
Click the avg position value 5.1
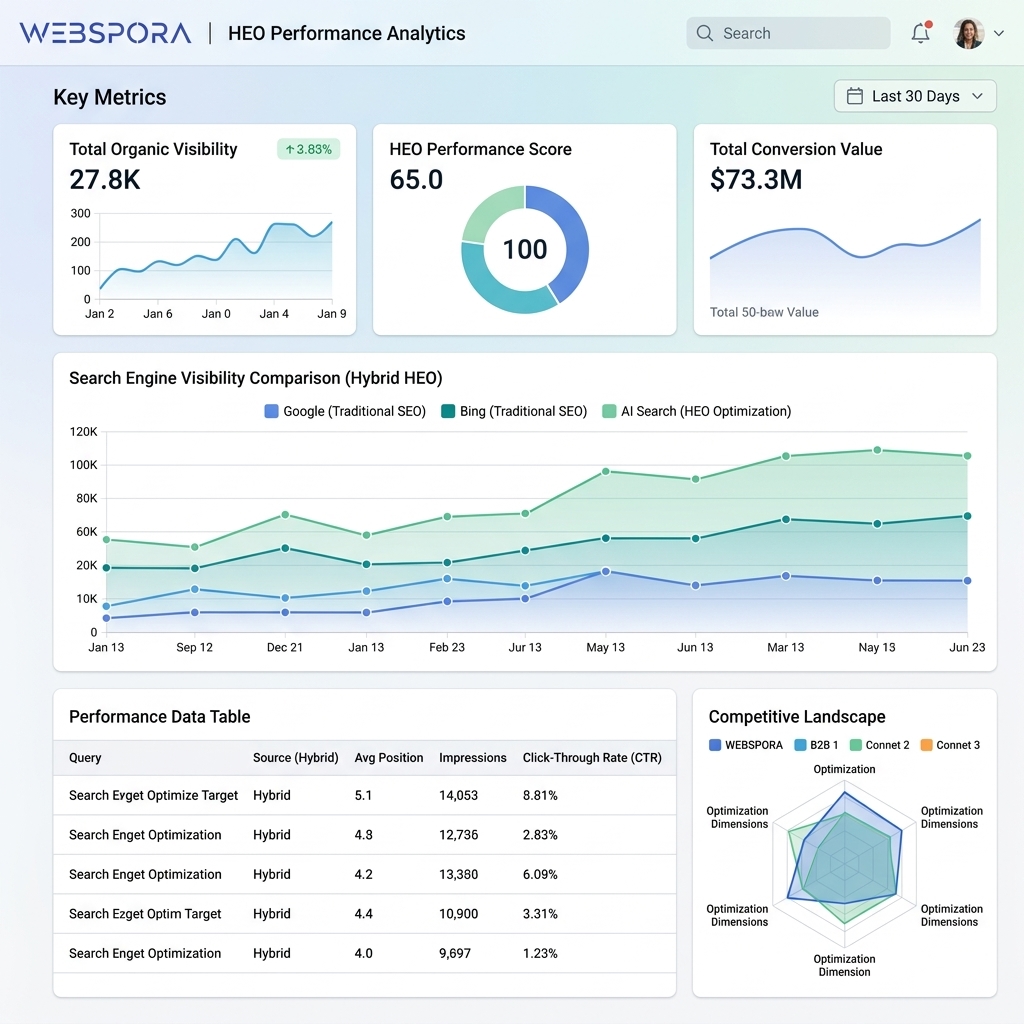click(x=363, y=795)
